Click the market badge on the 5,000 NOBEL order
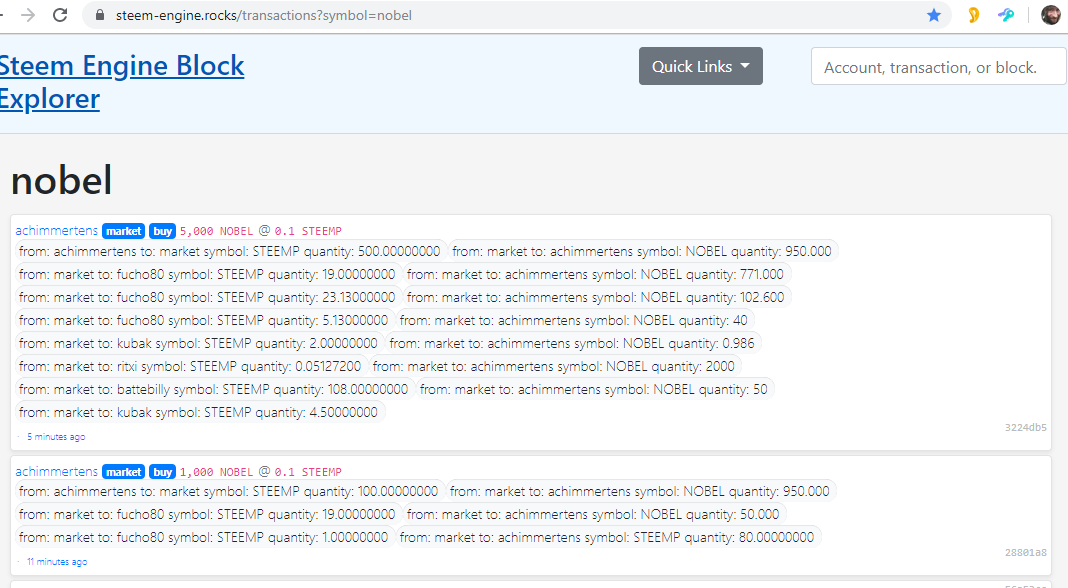This screenshot has width=1068, height=588. point(124,231)
